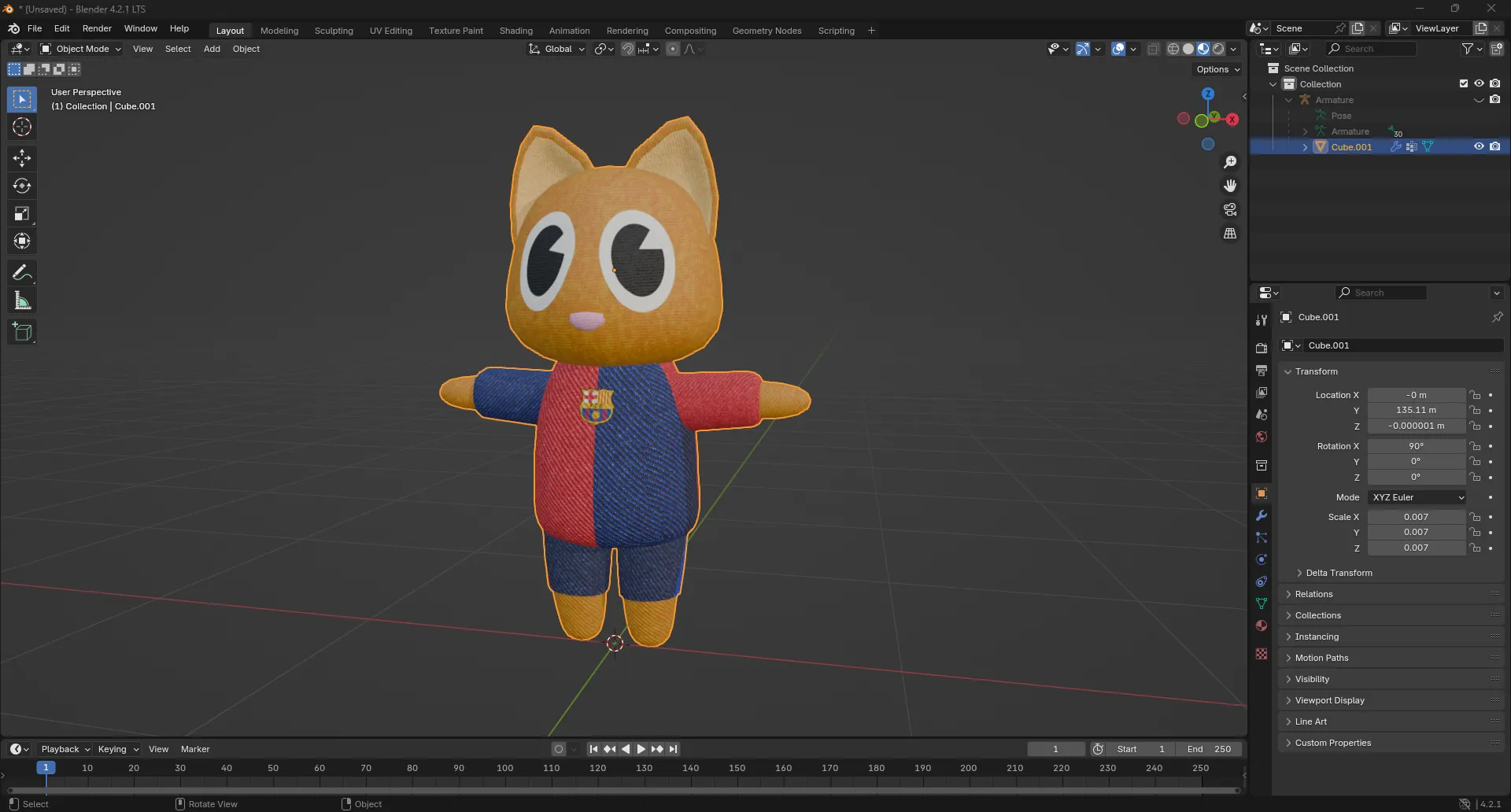Switch to the Sculpting workspace tab
1511x812 pixels.
point(334,31)
